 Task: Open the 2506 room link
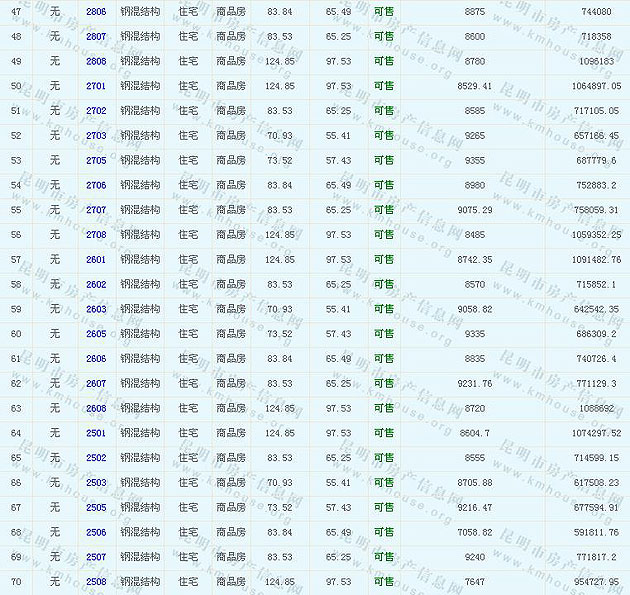pyautogui.click(x=96, y=532)
